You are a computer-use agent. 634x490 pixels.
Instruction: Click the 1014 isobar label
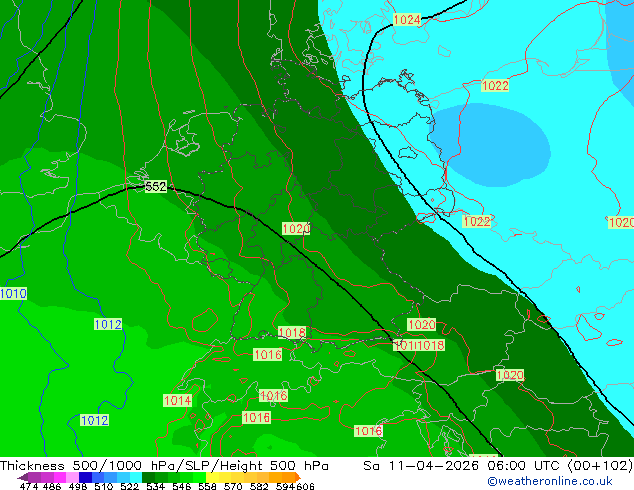click(x=178, y=401)
